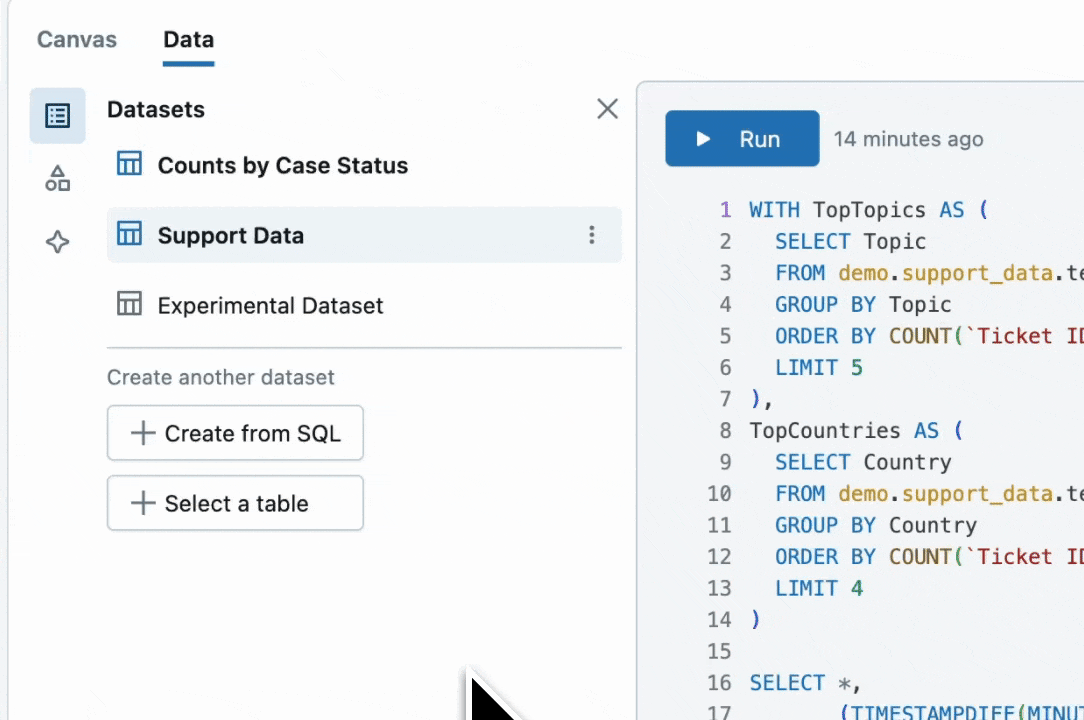Viewport: 1084px width, 720px height.
Task: Open the shapes icon in left sidebar
Action: tap(57, 179)
